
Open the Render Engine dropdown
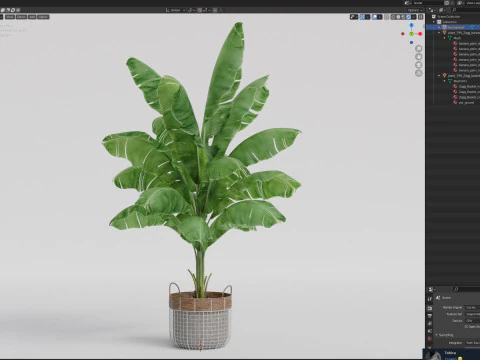coord(472,307)
